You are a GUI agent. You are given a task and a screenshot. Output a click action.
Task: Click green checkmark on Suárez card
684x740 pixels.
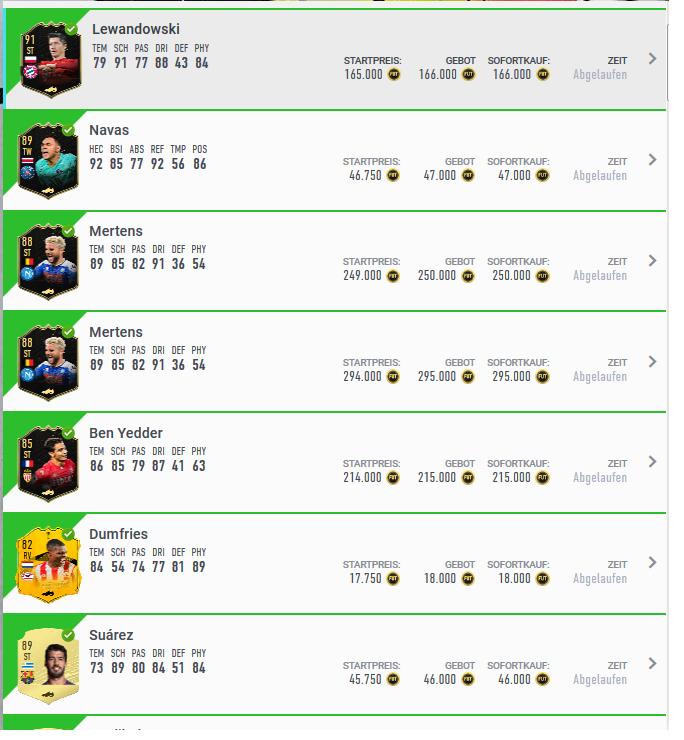coord(68,635)
